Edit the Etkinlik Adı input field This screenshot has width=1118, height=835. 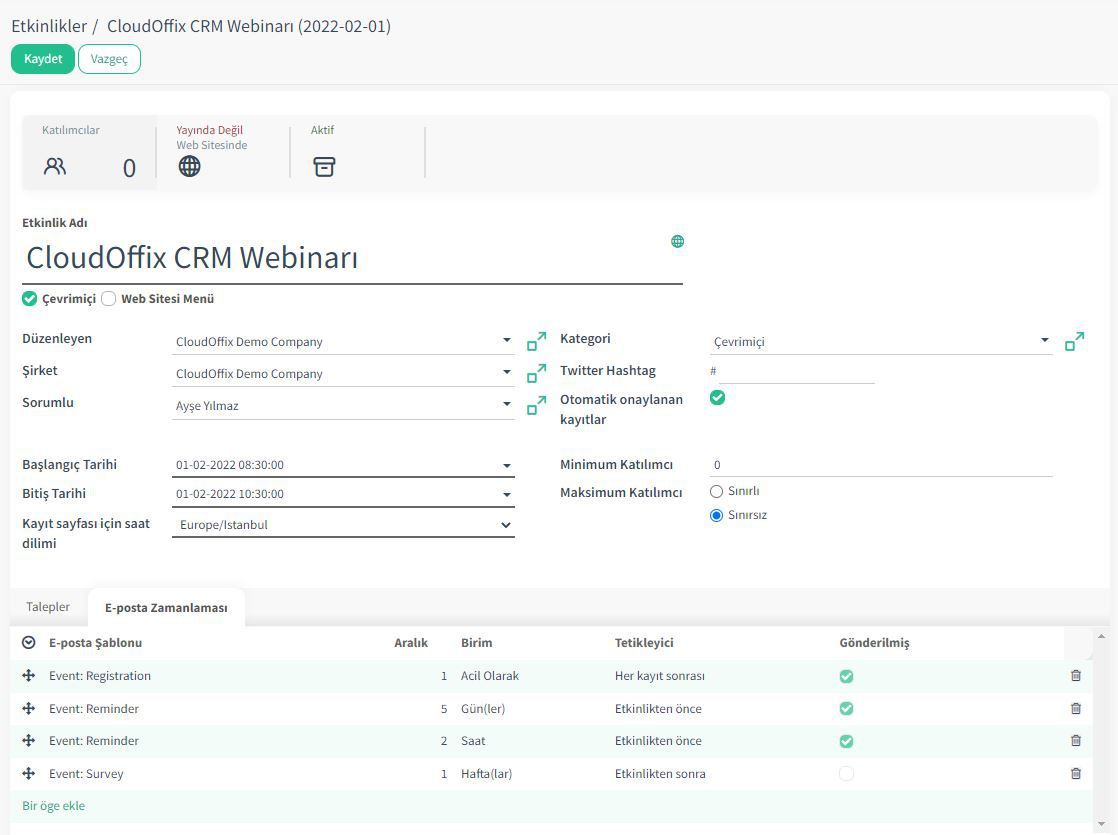pyautogui.click(x=352, y=257)
